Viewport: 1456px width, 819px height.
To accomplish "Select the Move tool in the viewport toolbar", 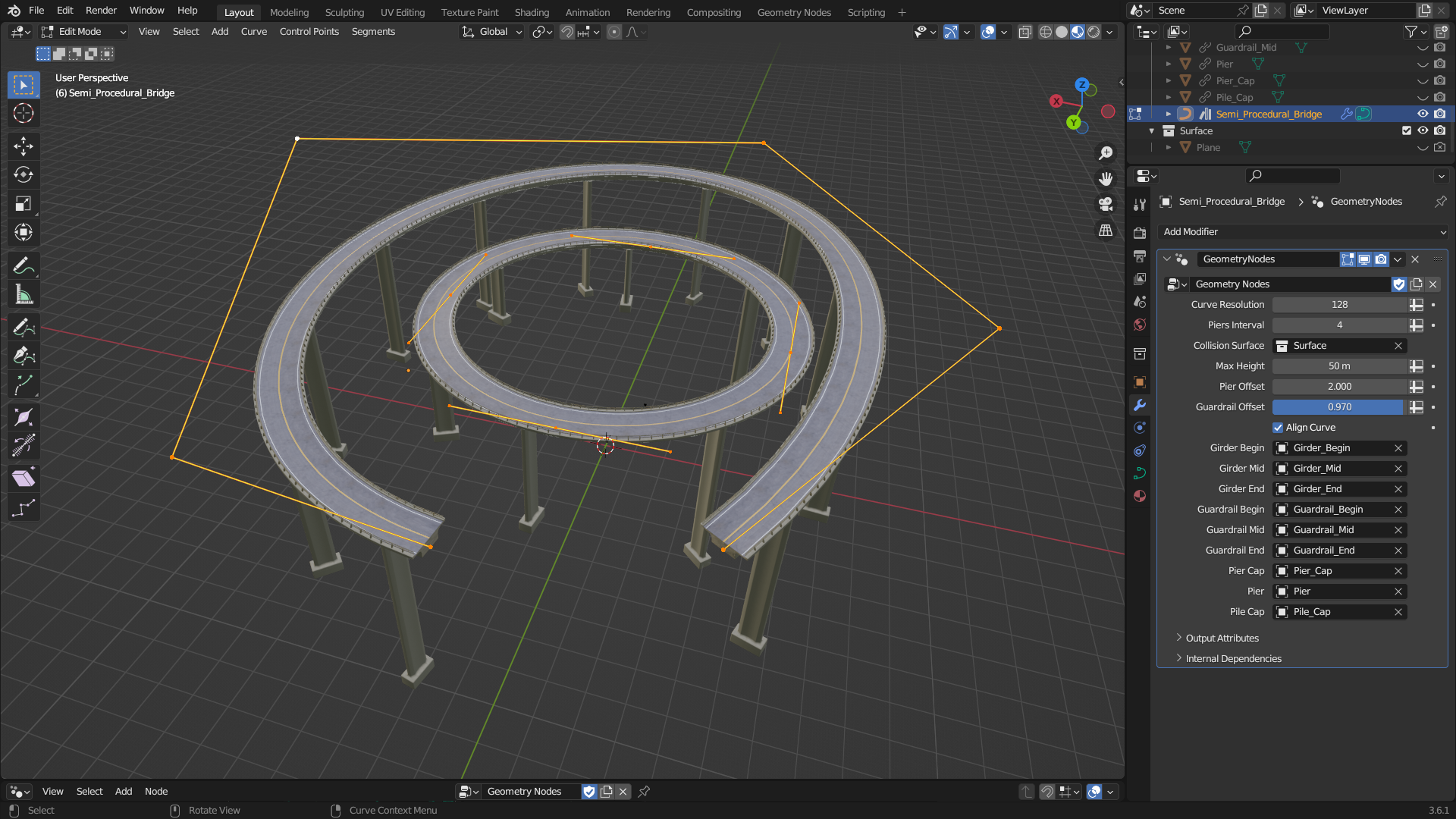I will [24, 146].
